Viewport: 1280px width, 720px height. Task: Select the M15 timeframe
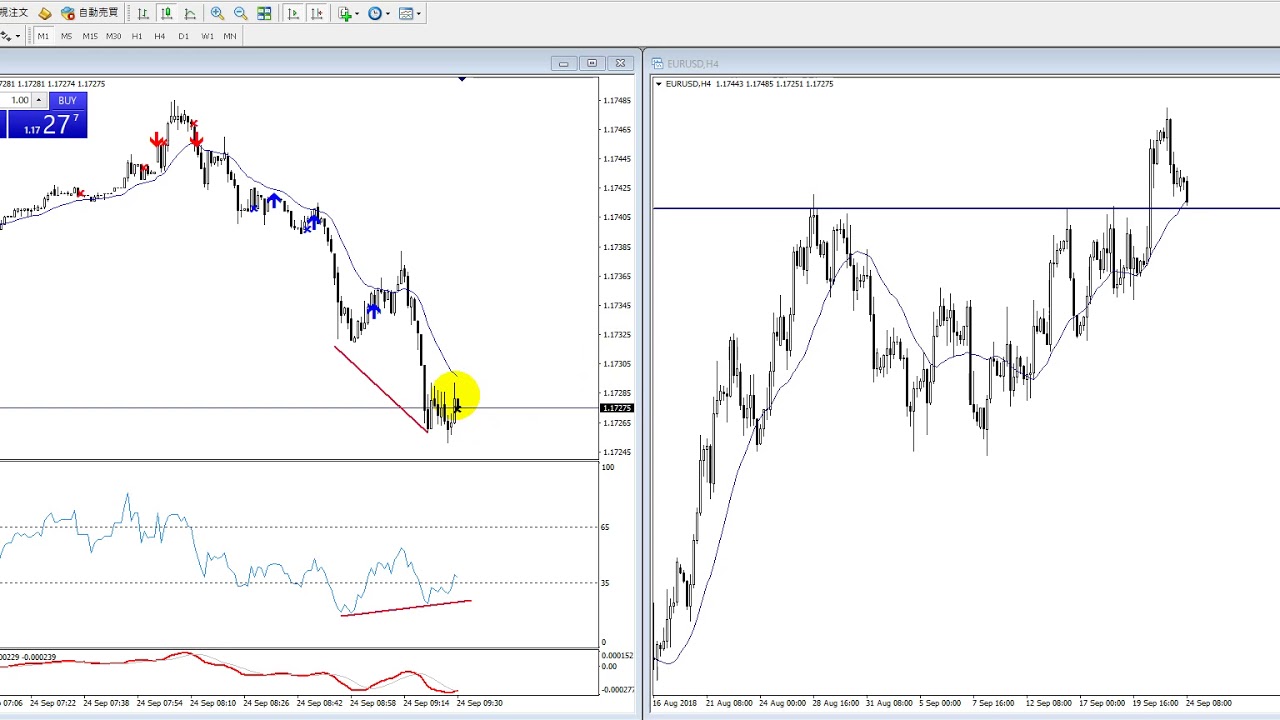point(90,36)
